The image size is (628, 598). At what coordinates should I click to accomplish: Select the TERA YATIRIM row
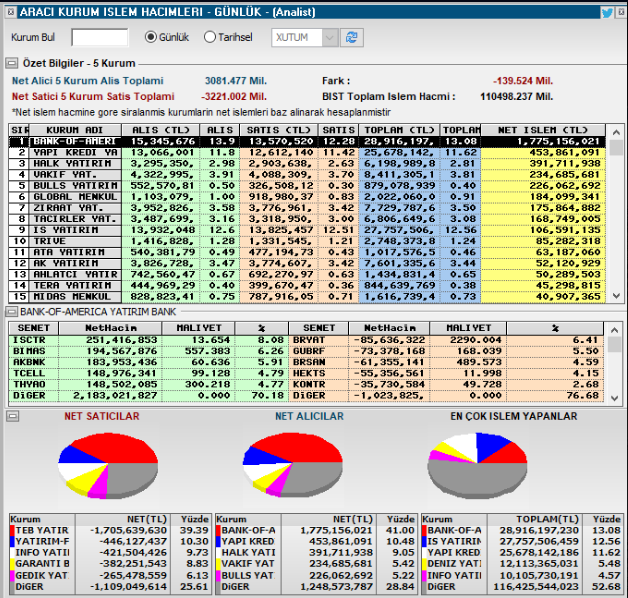307,286
